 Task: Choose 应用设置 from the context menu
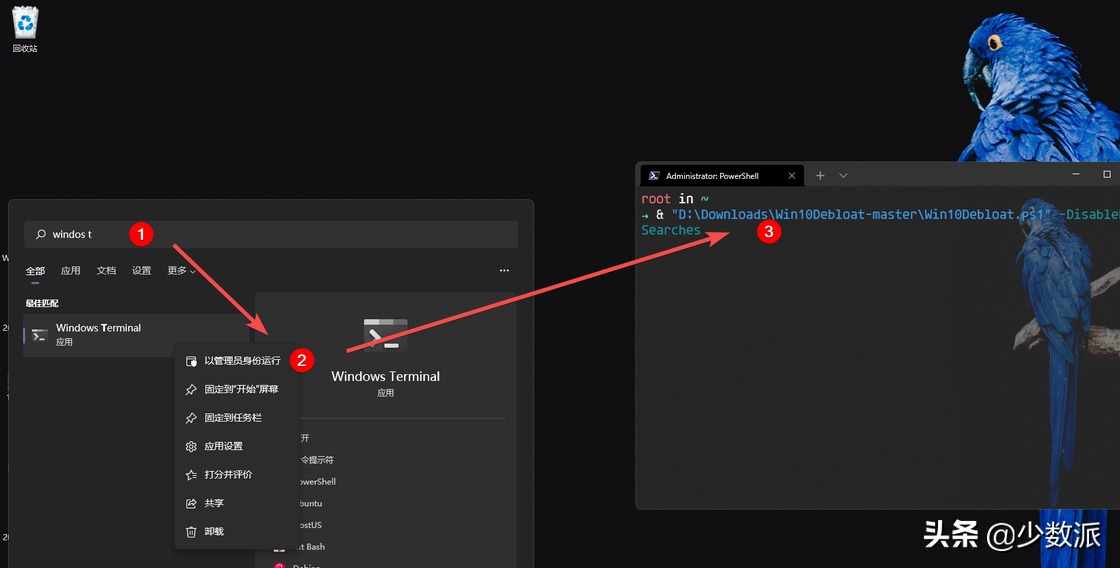pyautogui.click(x=236, y=446)
